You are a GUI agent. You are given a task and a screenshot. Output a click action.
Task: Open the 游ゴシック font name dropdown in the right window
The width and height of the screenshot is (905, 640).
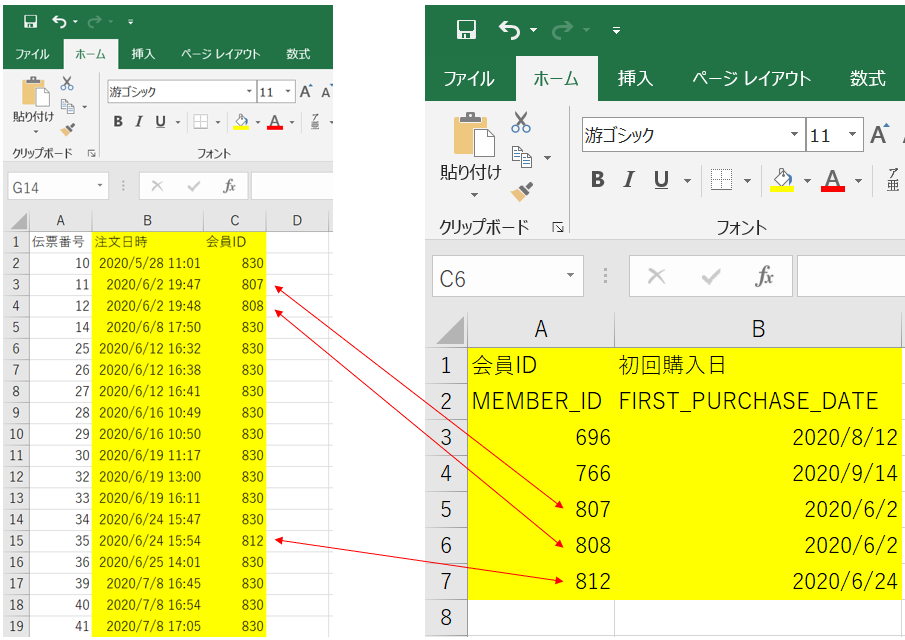tap(795, 135)
